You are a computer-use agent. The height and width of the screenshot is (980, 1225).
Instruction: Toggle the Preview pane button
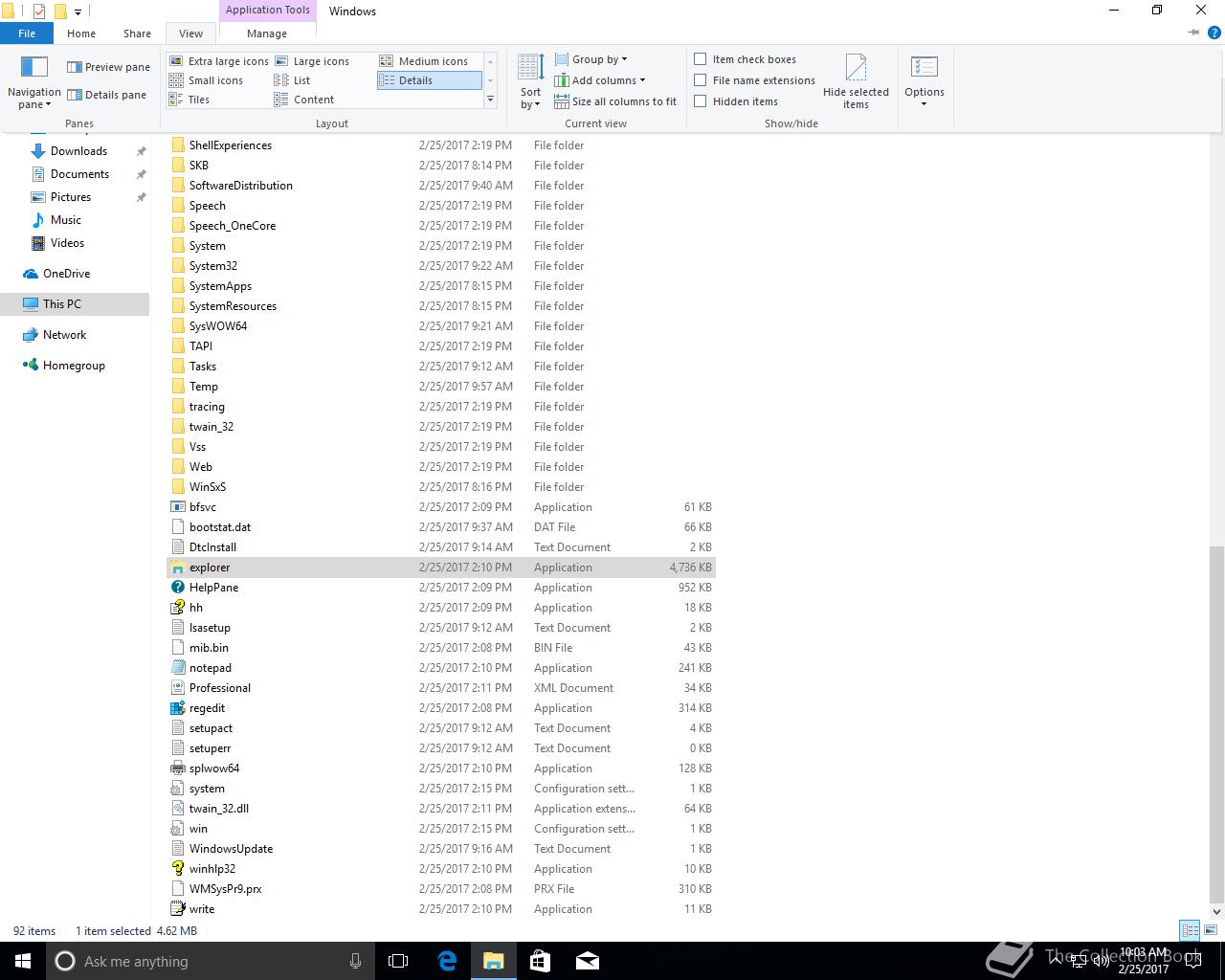(108, 67)
